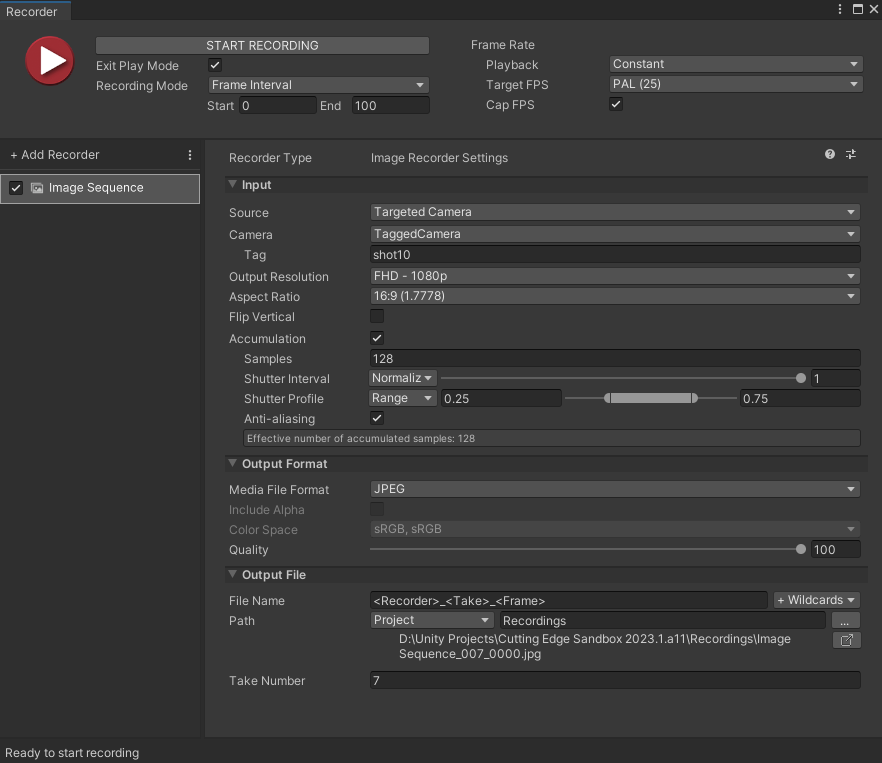Collapse the Input settings section
882x763 pixels.
[232, 184]
